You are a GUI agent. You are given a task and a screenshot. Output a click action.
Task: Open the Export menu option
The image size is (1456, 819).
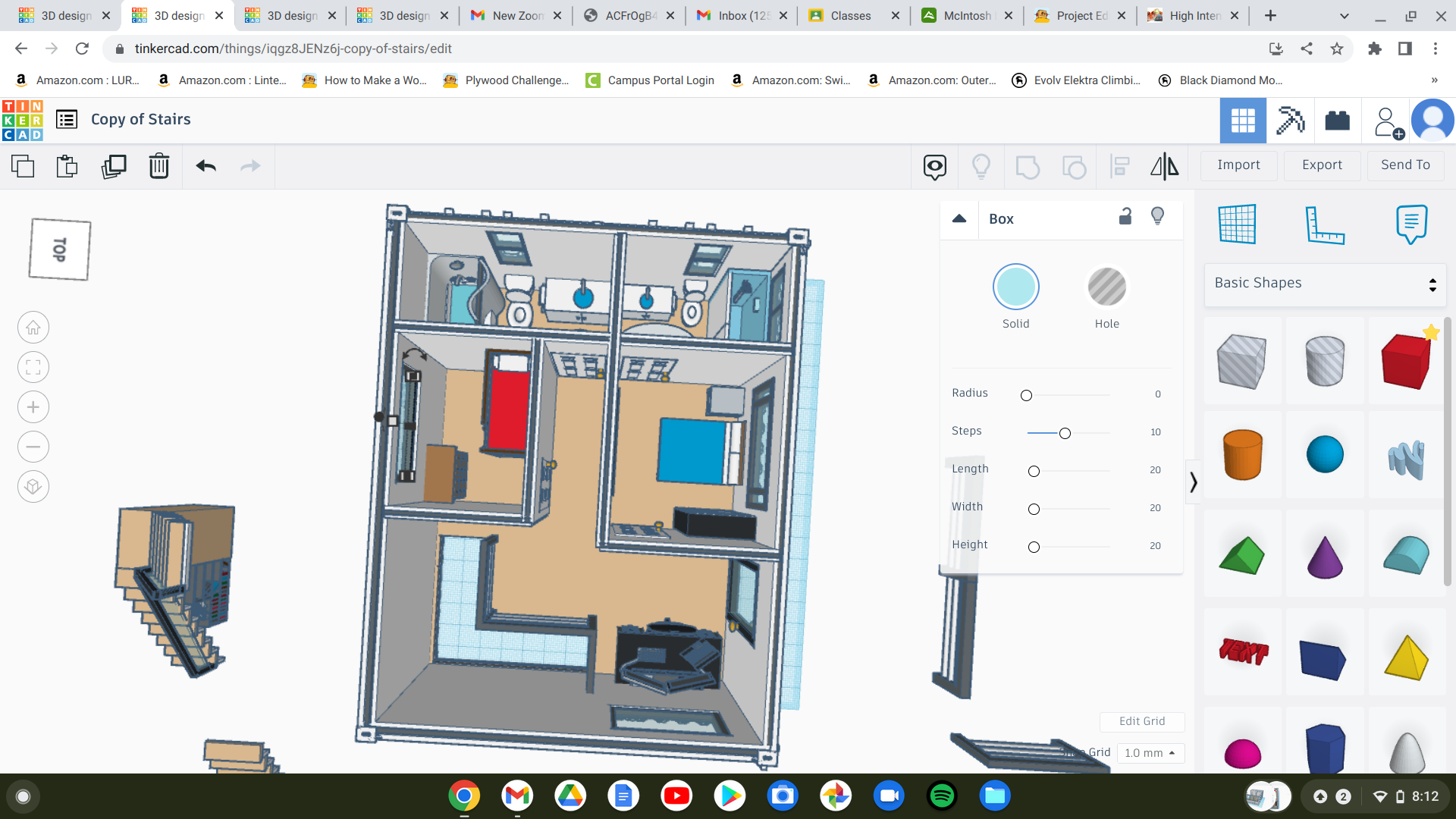pyautogui.click(x=1321, y=165)
